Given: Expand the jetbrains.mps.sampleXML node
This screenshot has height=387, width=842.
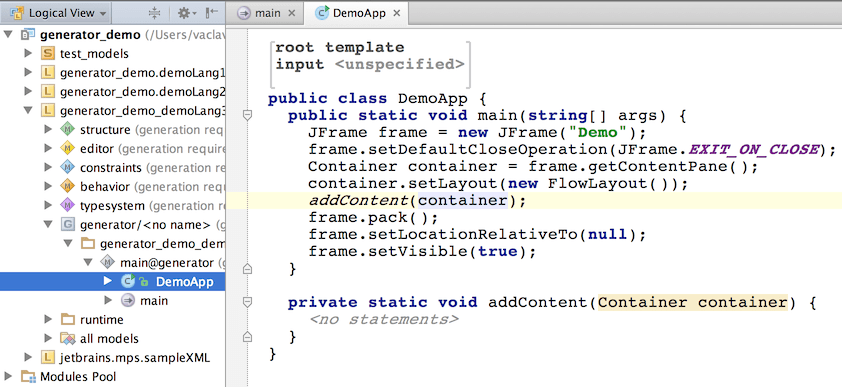Looking at the screenshot, I should pyautogui.click(x=28, y=357).
